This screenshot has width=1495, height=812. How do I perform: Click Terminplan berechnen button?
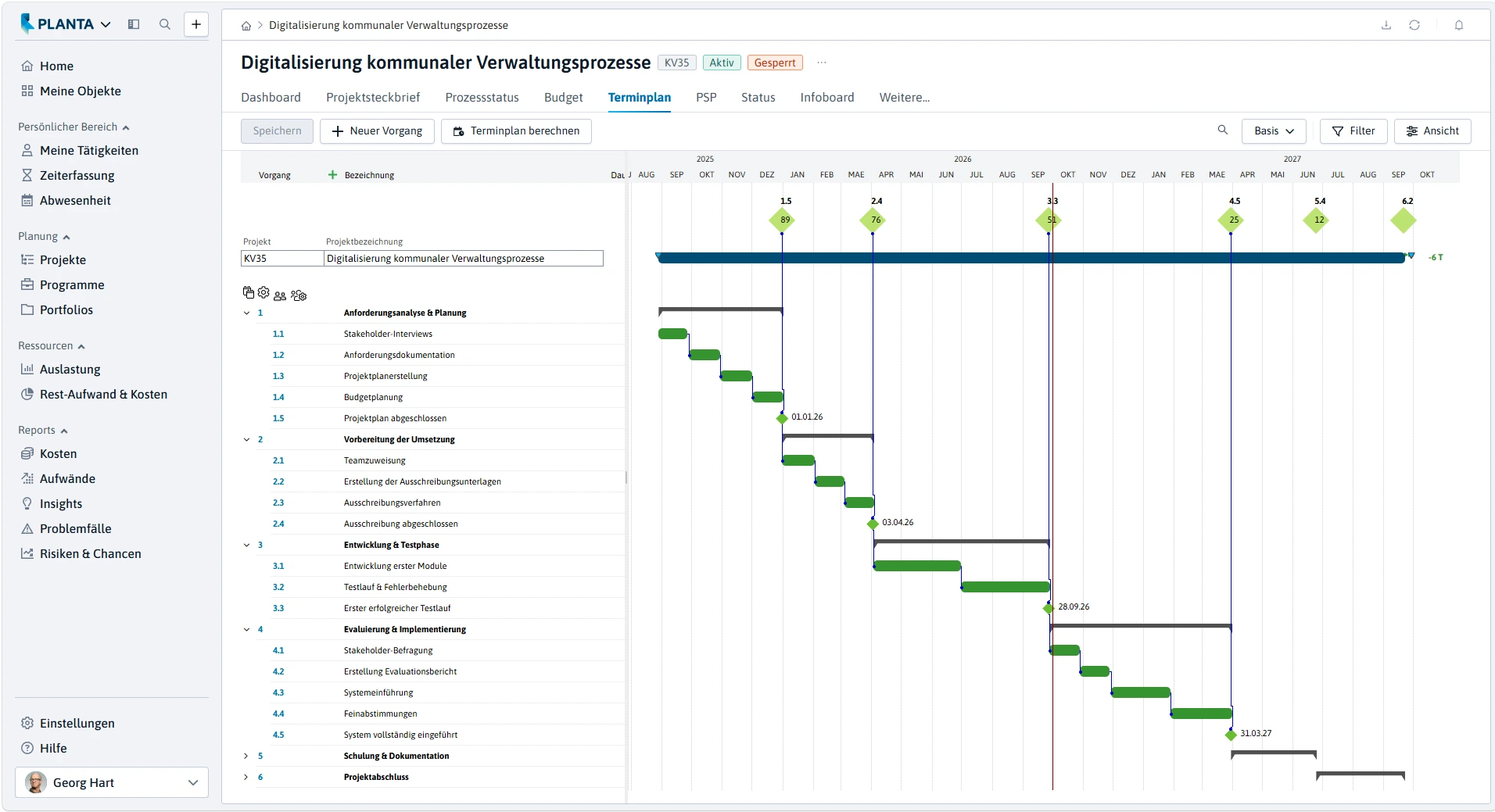pos(516,131)
